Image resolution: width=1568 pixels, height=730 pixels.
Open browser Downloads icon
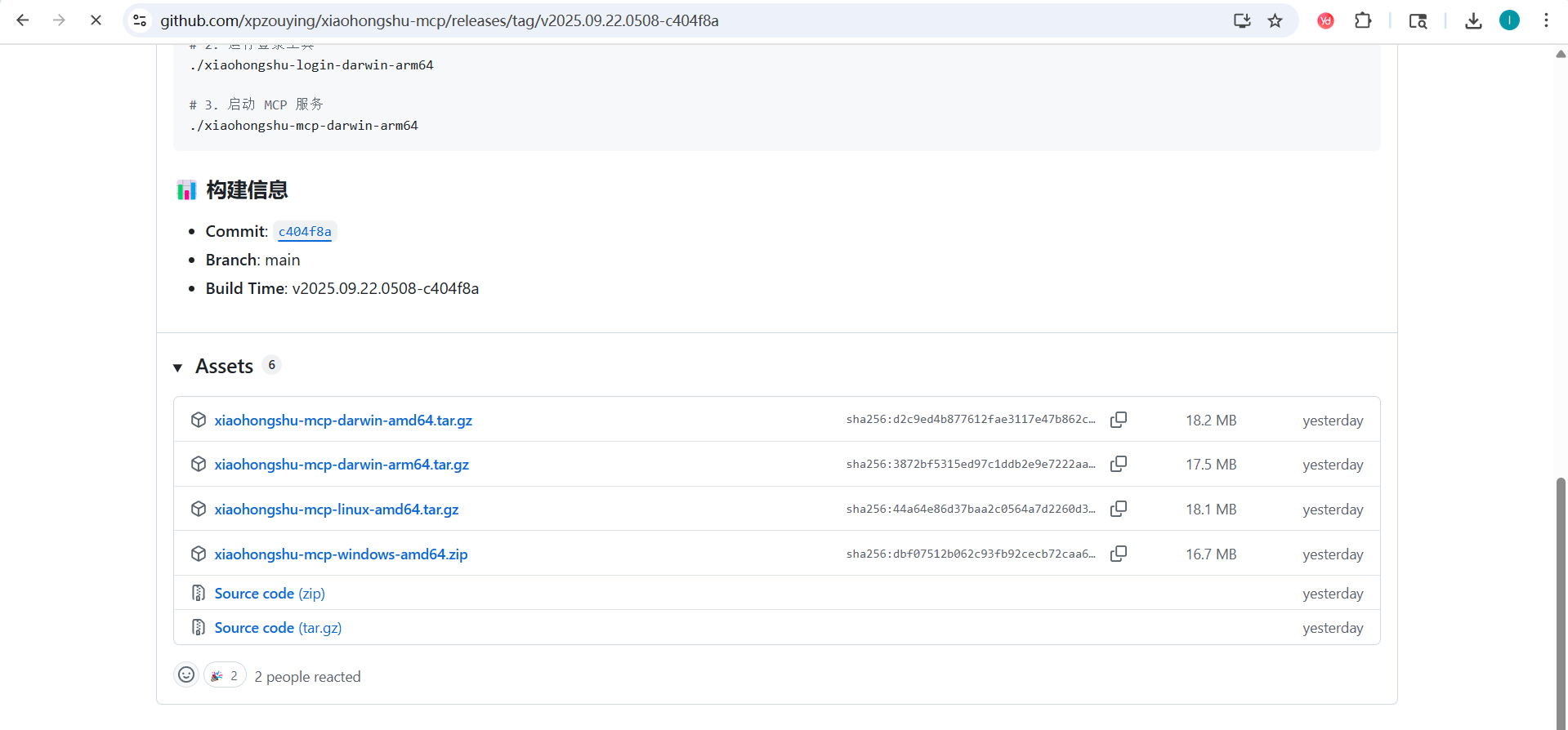(x=1472, y=21)
